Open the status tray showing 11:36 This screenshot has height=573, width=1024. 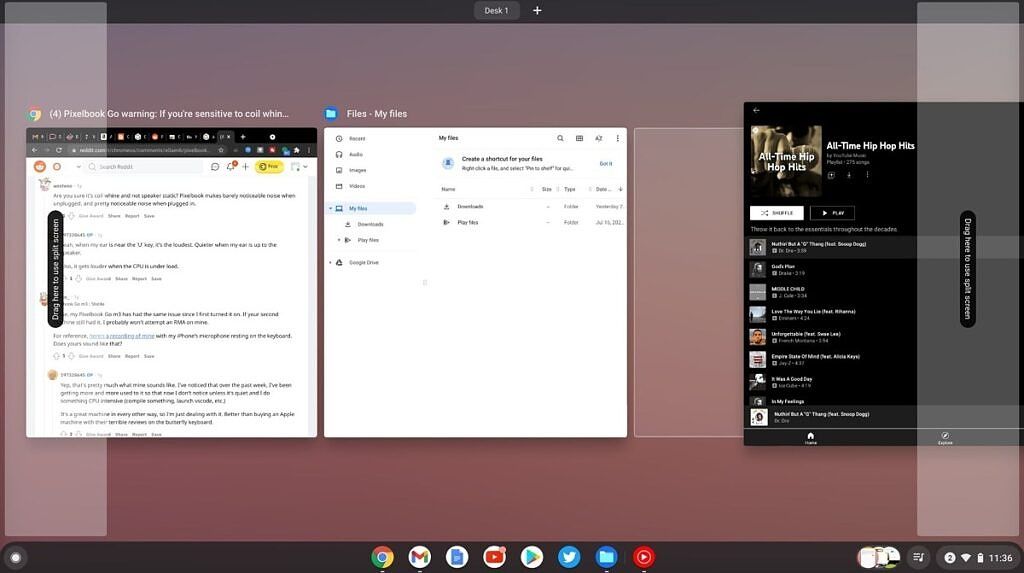(x=979, y=558)
